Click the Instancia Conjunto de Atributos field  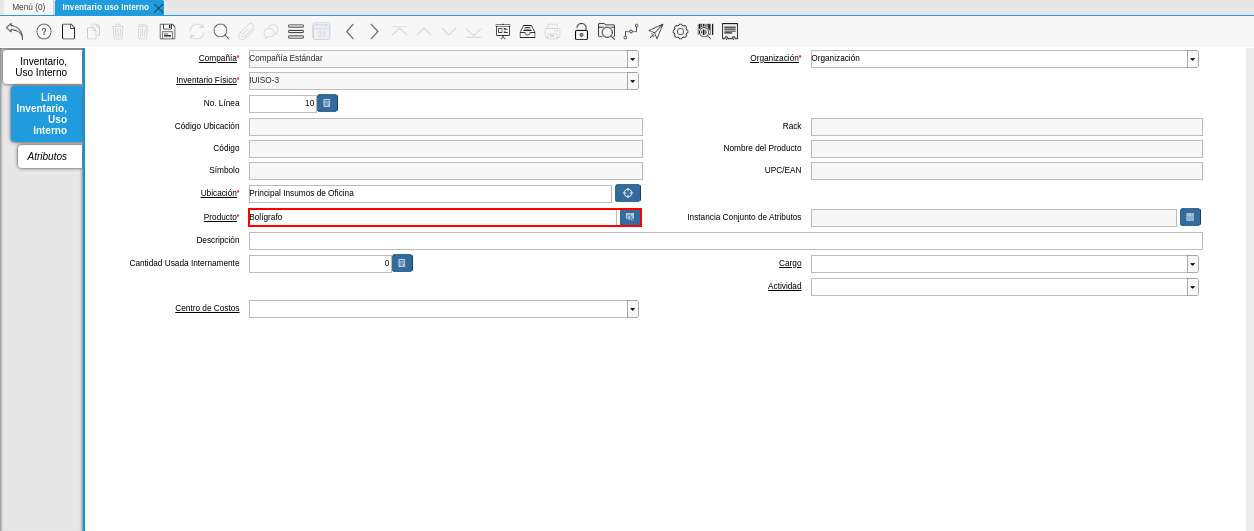(994, 218)
